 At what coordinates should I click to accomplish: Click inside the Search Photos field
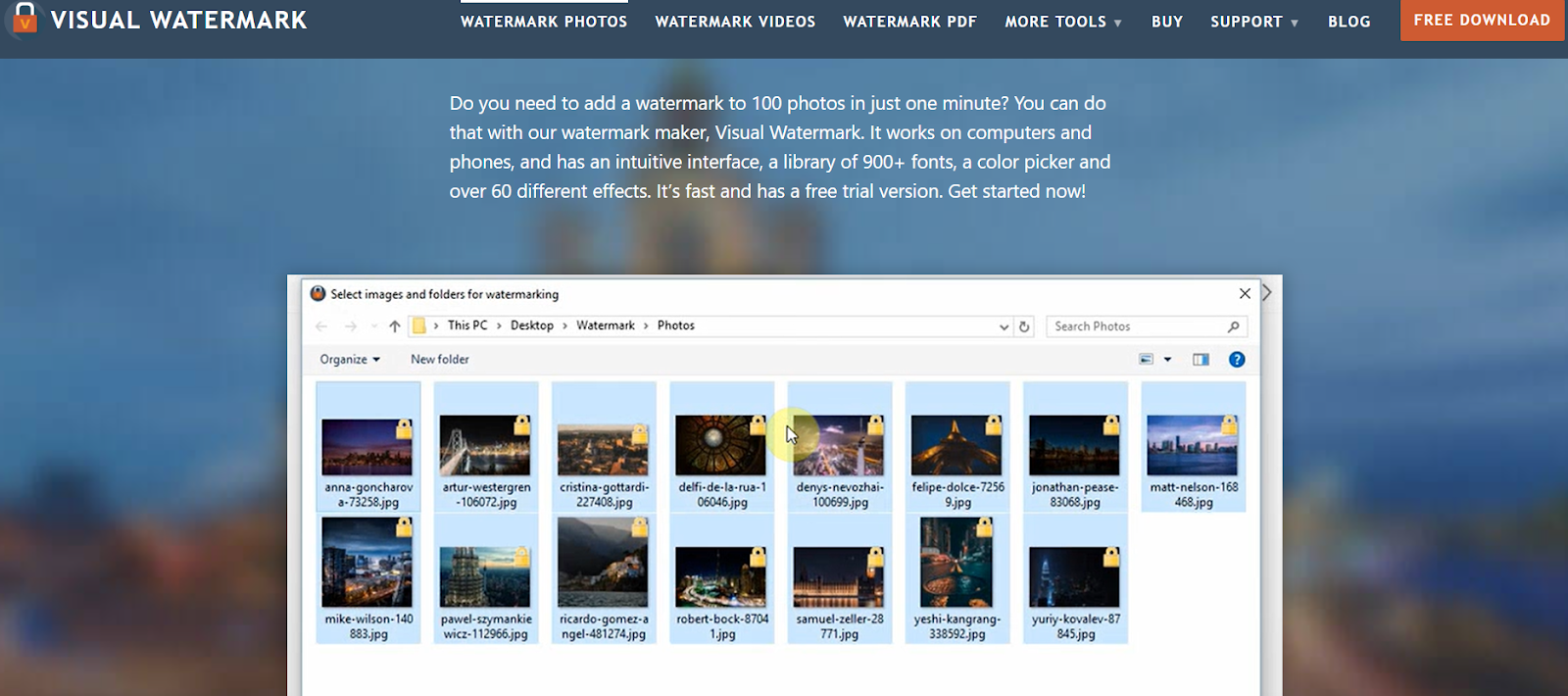tap(1137, 326)
